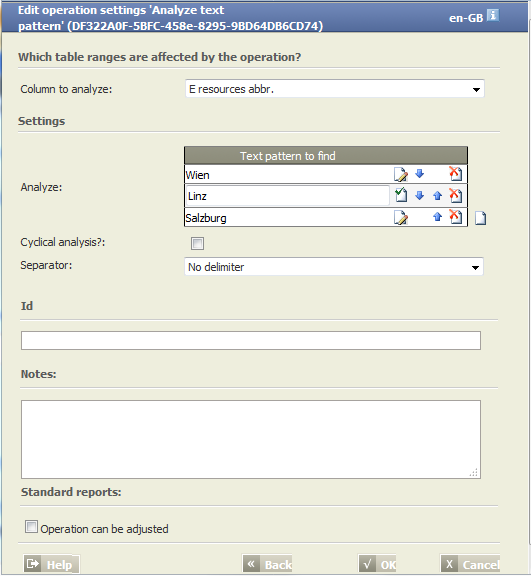This screenshot has width=531, height=576.
Task: Move the Linz row up
Action: click(x=437, y=195)
